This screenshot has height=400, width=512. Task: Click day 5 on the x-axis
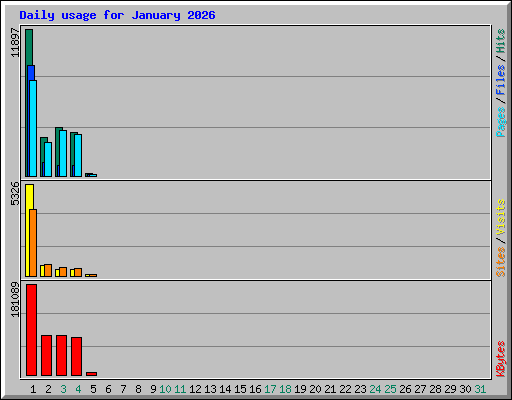93,389
